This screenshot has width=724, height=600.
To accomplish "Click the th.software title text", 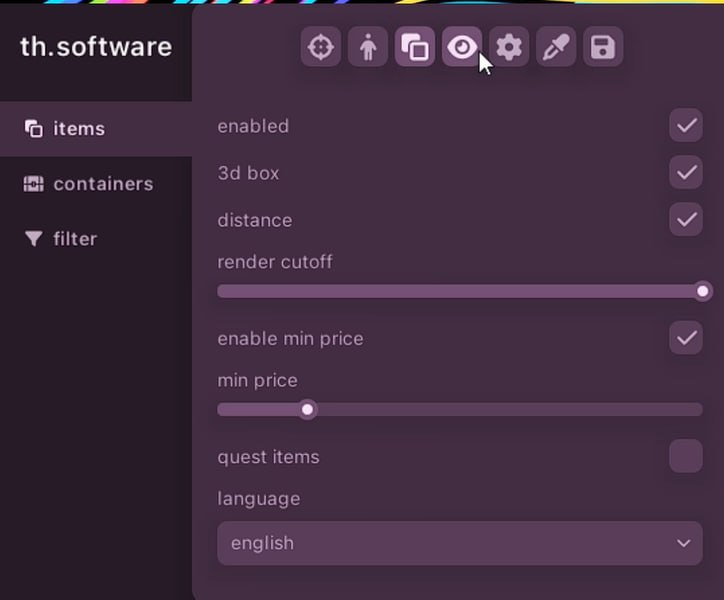I will pyautogui.click(x=96, y=47).
